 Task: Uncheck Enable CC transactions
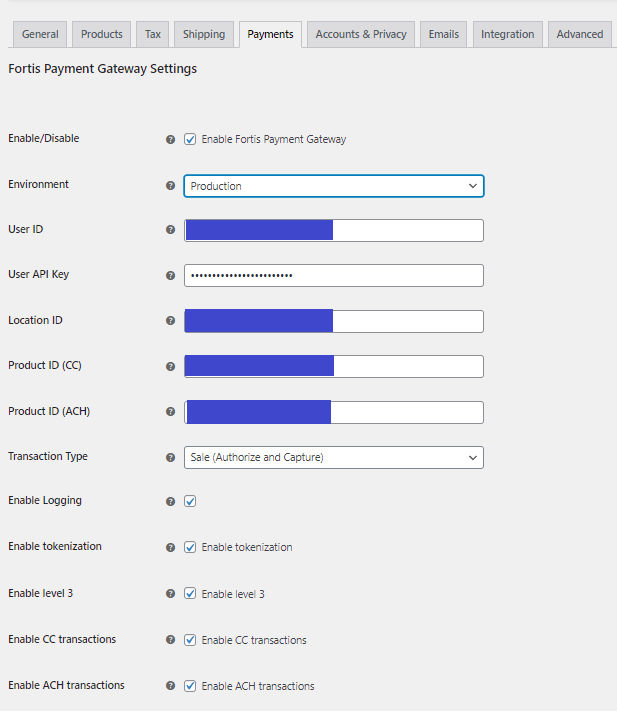190,639
